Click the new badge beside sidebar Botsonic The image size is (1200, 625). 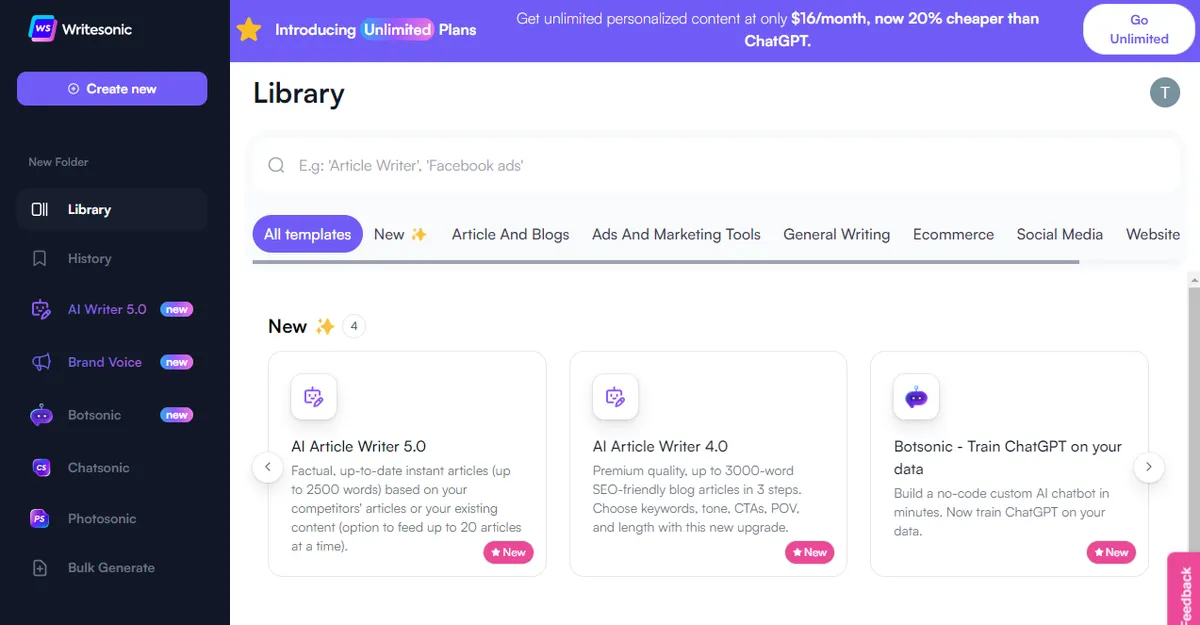coord(177,415)
